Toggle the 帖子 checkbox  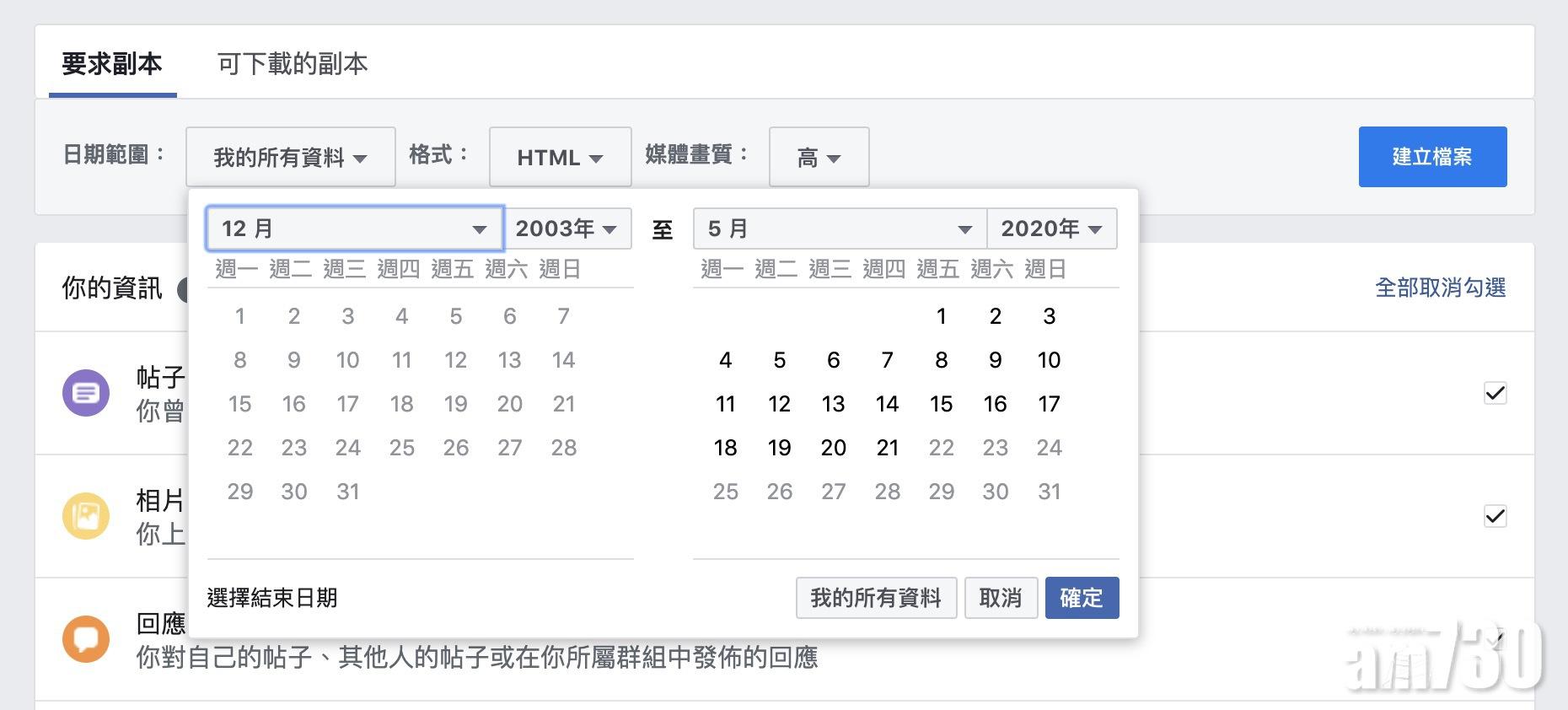point(1495,393)
